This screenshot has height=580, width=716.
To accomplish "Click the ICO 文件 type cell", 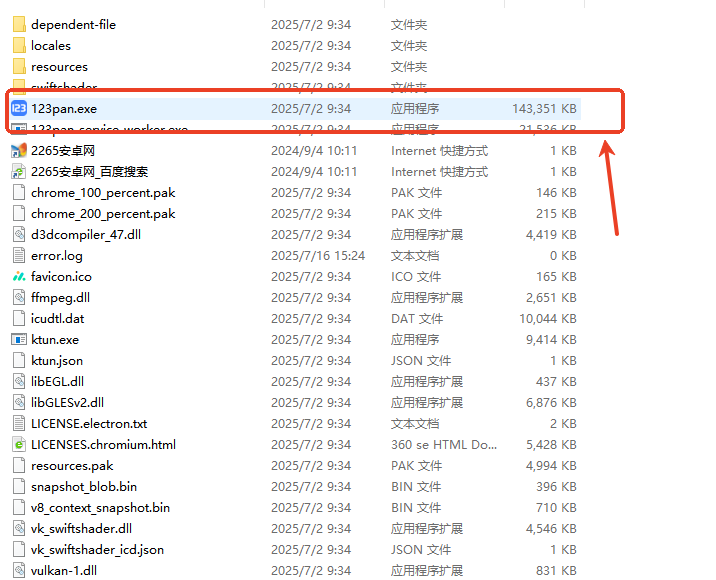I will (416, 277).
